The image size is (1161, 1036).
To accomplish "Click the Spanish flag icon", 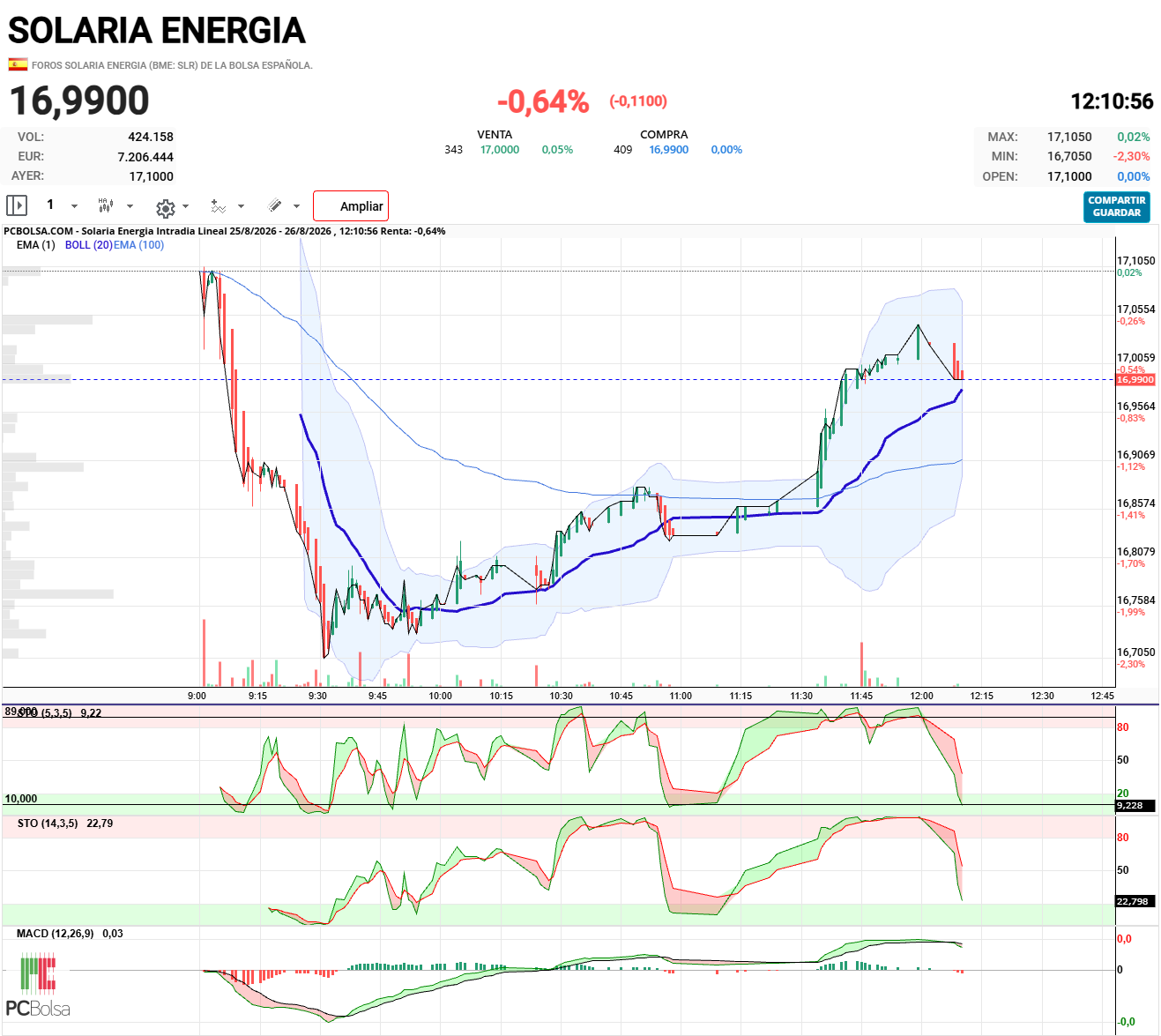I will tap(18, 64).
